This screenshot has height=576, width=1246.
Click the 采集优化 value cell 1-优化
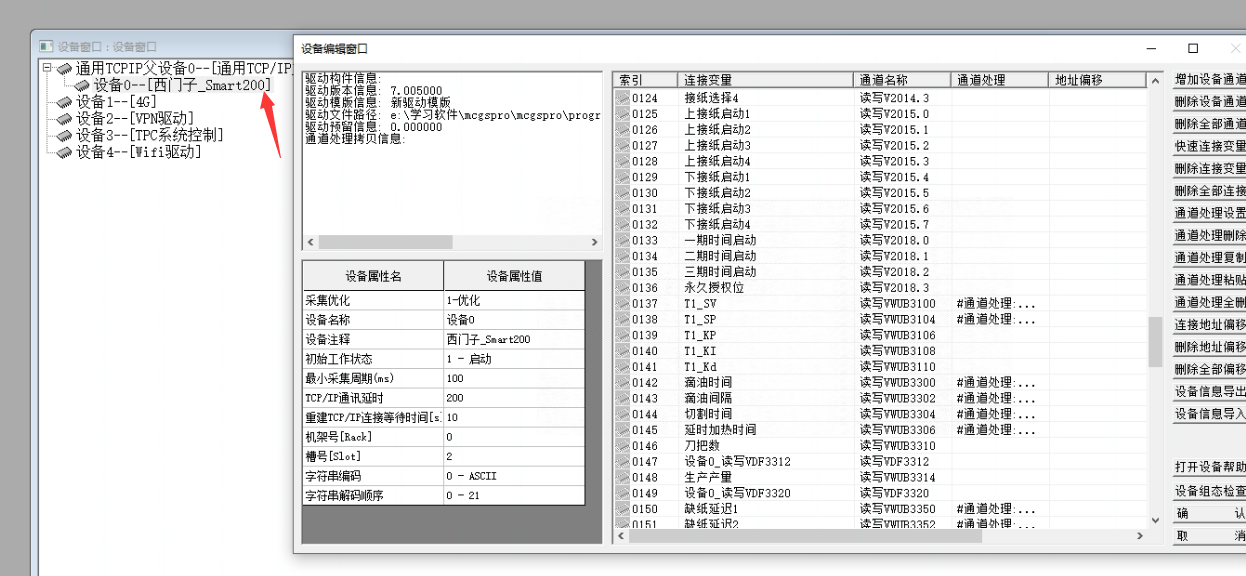click(514, 300)
